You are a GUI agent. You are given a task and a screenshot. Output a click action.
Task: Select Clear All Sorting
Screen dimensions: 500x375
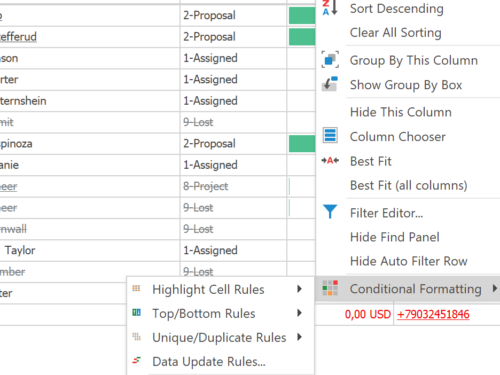pyautogui.click(x=396, y=33)
